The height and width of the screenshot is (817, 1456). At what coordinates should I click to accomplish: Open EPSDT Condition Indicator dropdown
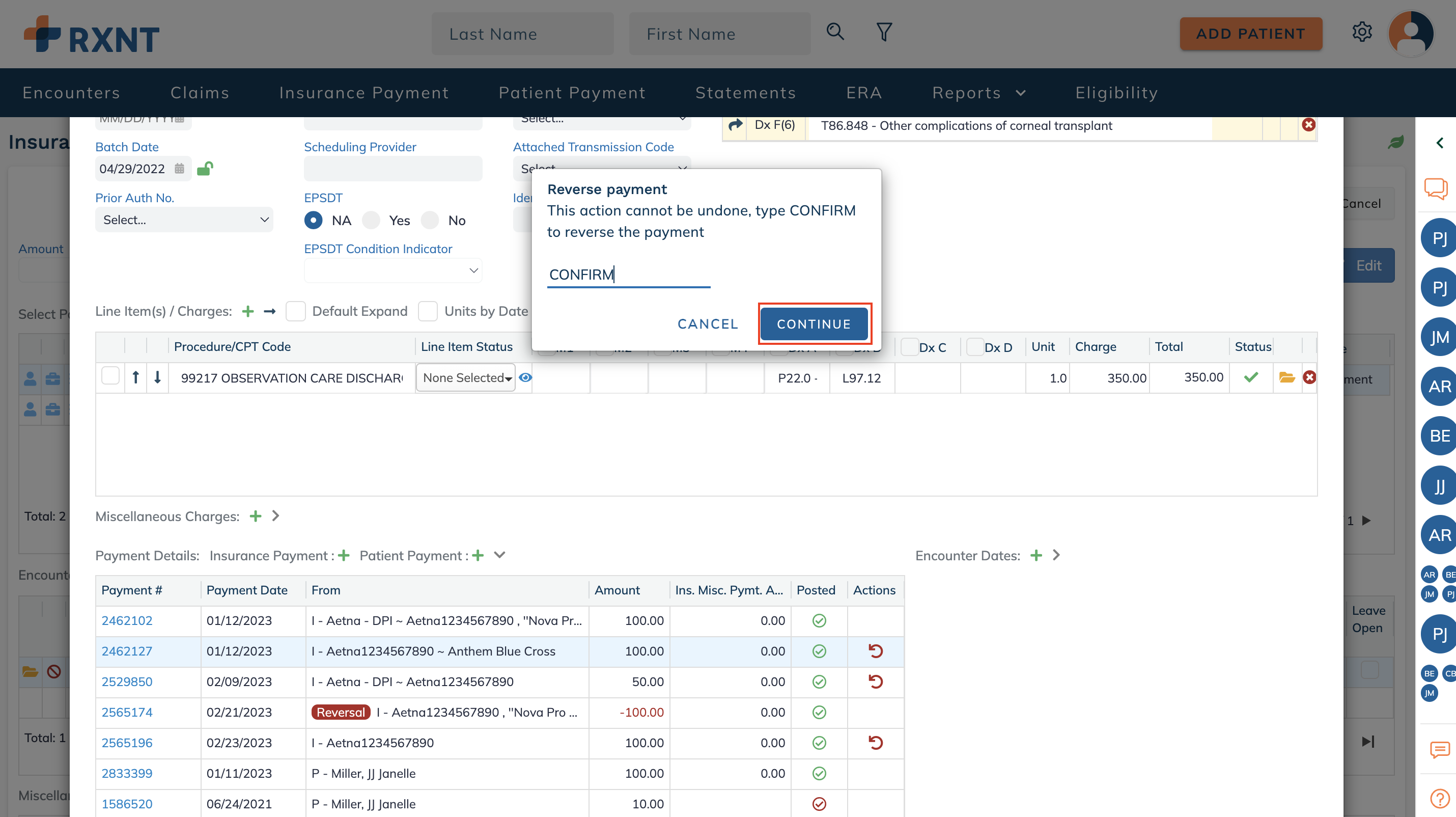point(393,270)
